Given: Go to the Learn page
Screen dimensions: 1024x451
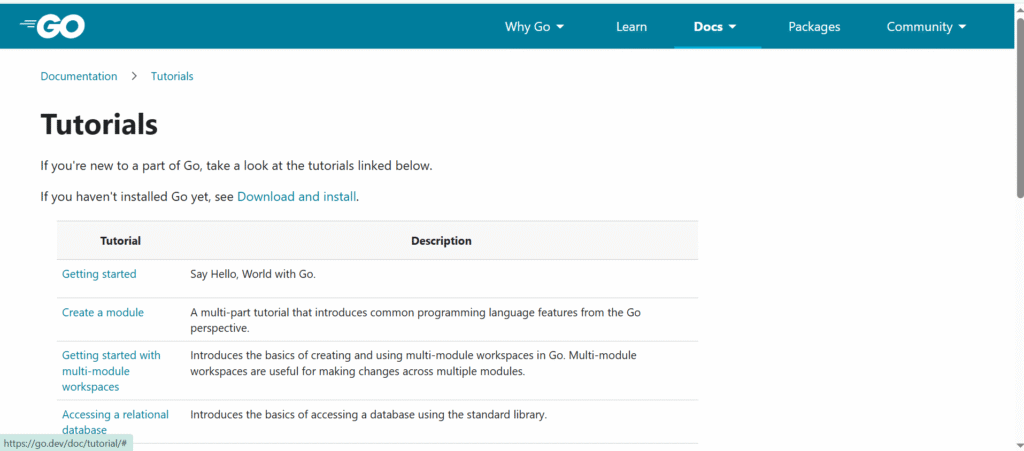Looking at the screenshot, I should pyautogui.click(x=632, y=27).
